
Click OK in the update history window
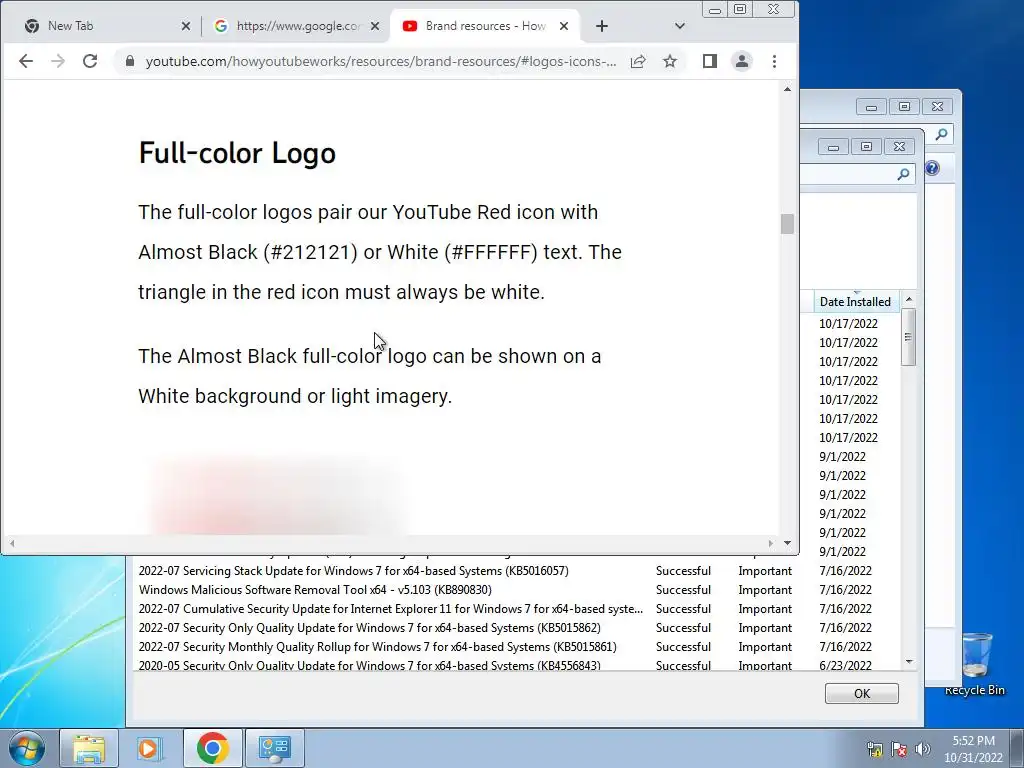[861, 694]
